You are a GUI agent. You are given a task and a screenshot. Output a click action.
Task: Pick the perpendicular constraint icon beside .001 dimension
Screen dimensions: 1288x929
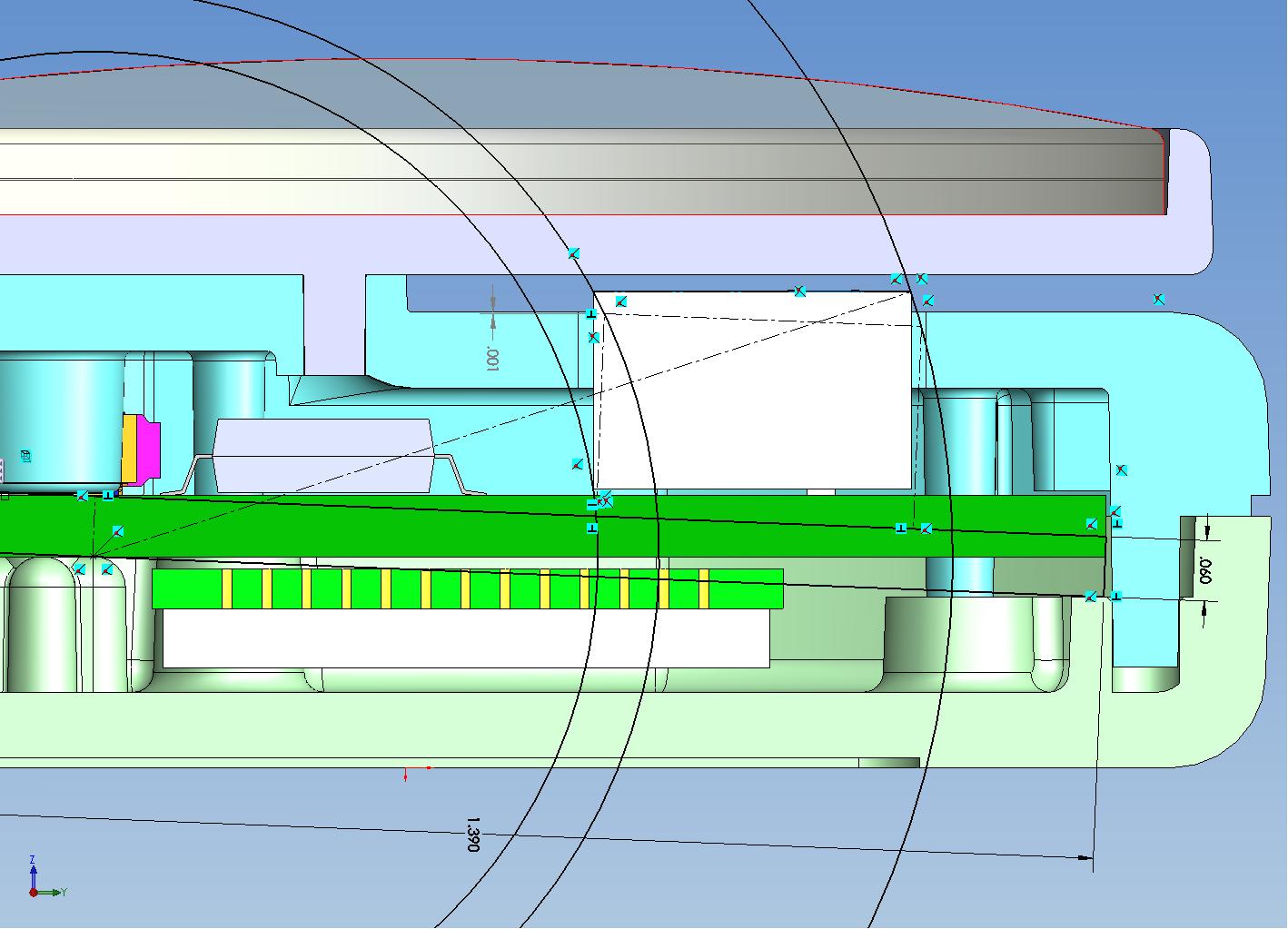tap(590, 314)
